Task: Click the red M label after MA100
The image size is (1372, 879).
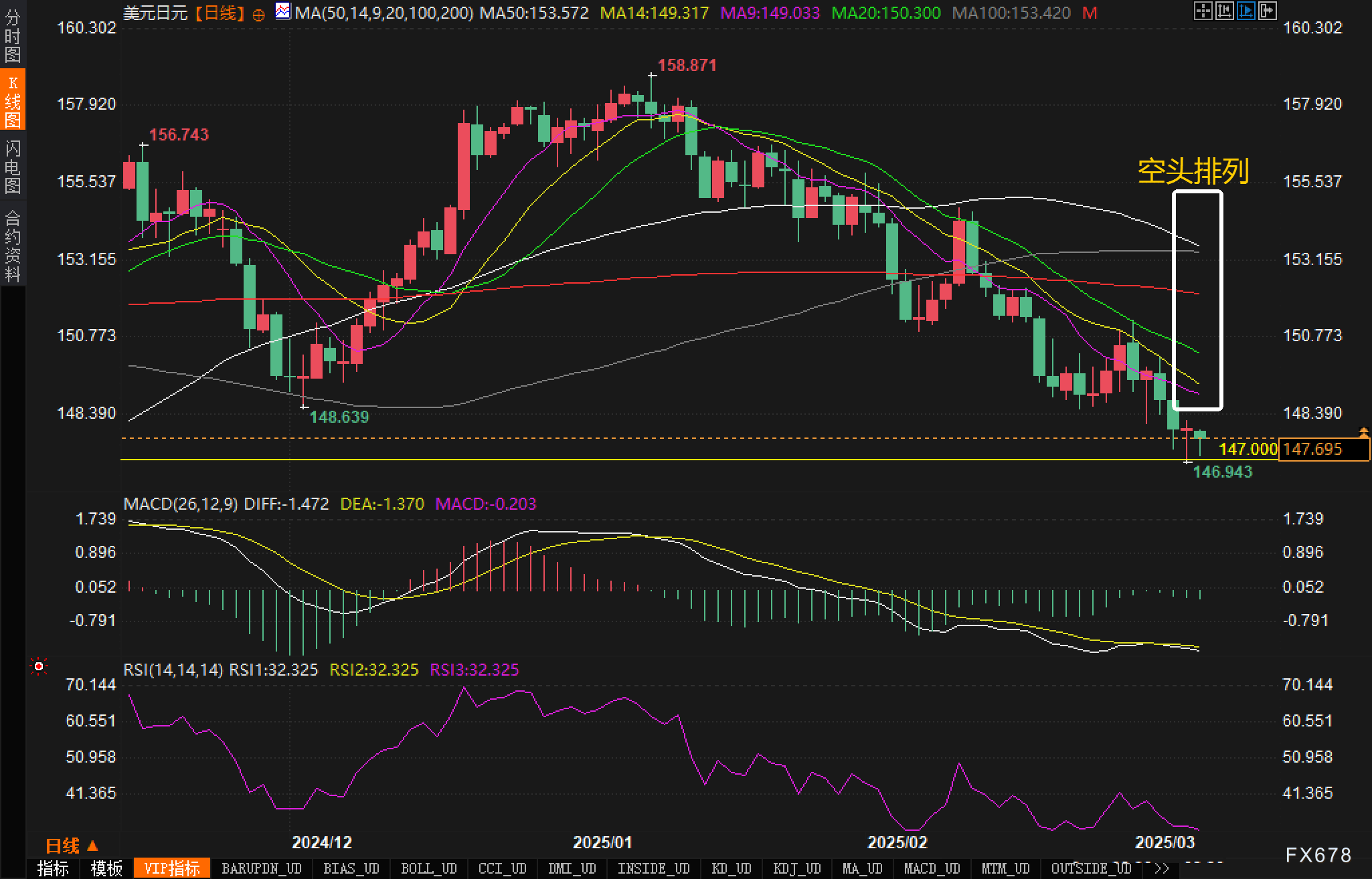Action: (1090, 13)
